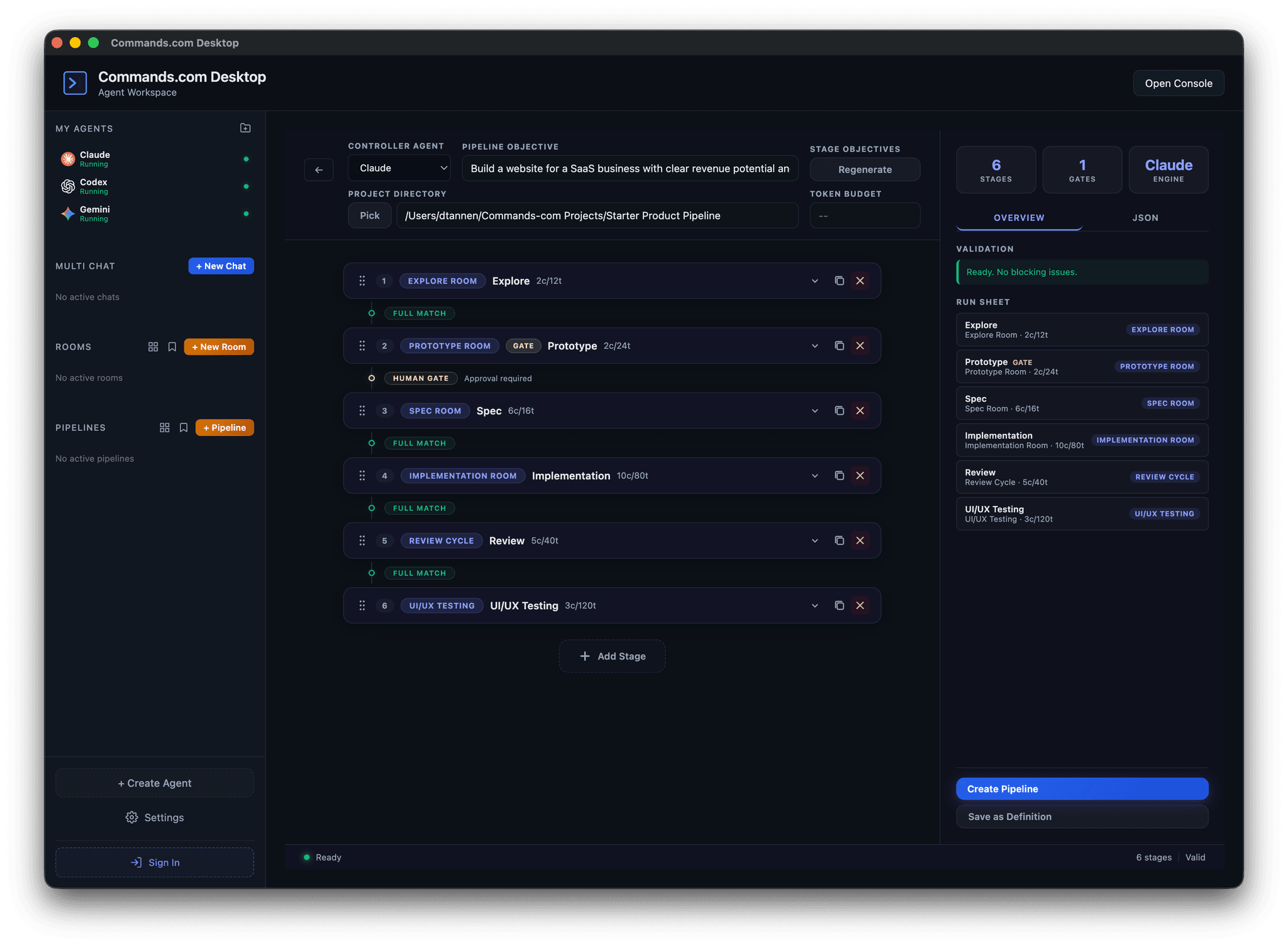Expand the Explore stage chevron
This screenshot has width=1288, height=947.
point(814,281)
